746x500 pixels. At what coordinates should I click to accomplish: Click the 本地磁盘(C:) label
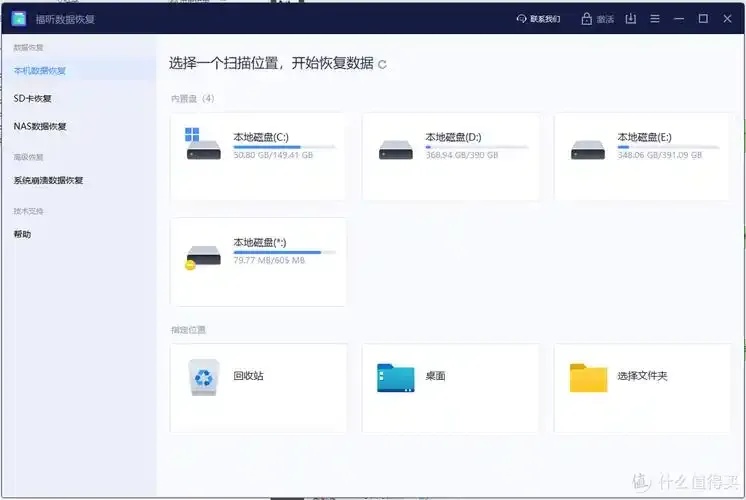(x=261, y=137)
